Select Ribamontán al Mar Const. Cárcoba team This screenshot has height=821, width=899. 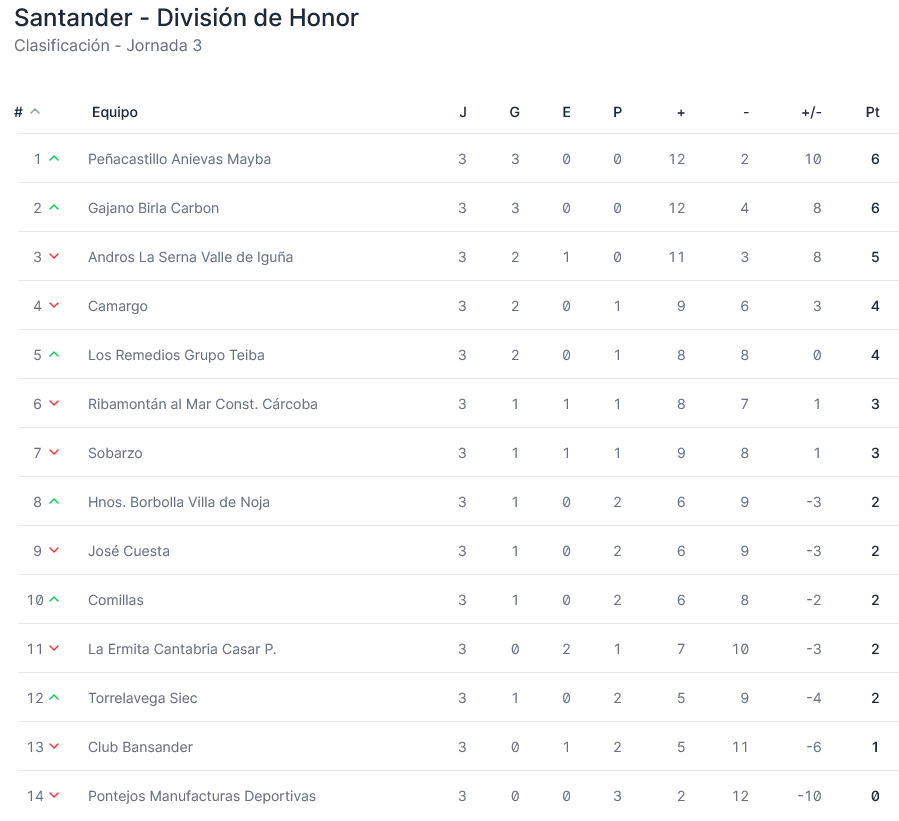tap(202, 404)
